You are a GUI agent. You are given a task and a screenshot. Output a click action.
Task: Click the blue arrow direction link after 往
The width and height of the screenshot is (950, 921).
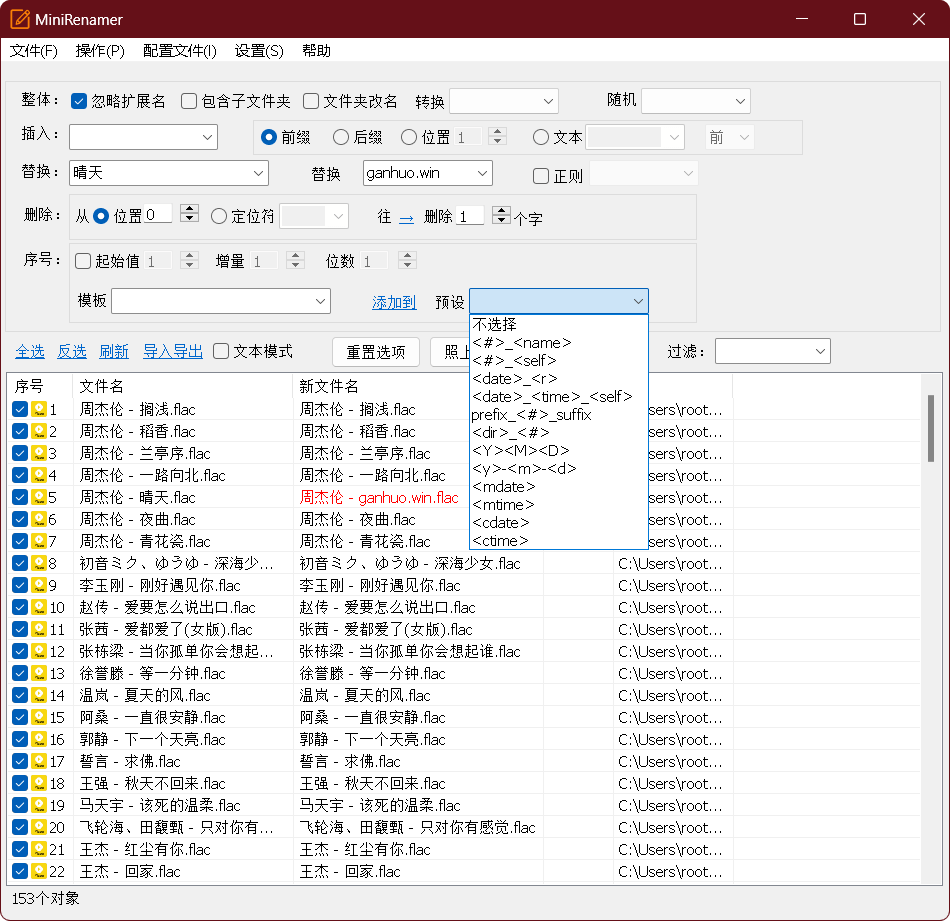point(407,218)
